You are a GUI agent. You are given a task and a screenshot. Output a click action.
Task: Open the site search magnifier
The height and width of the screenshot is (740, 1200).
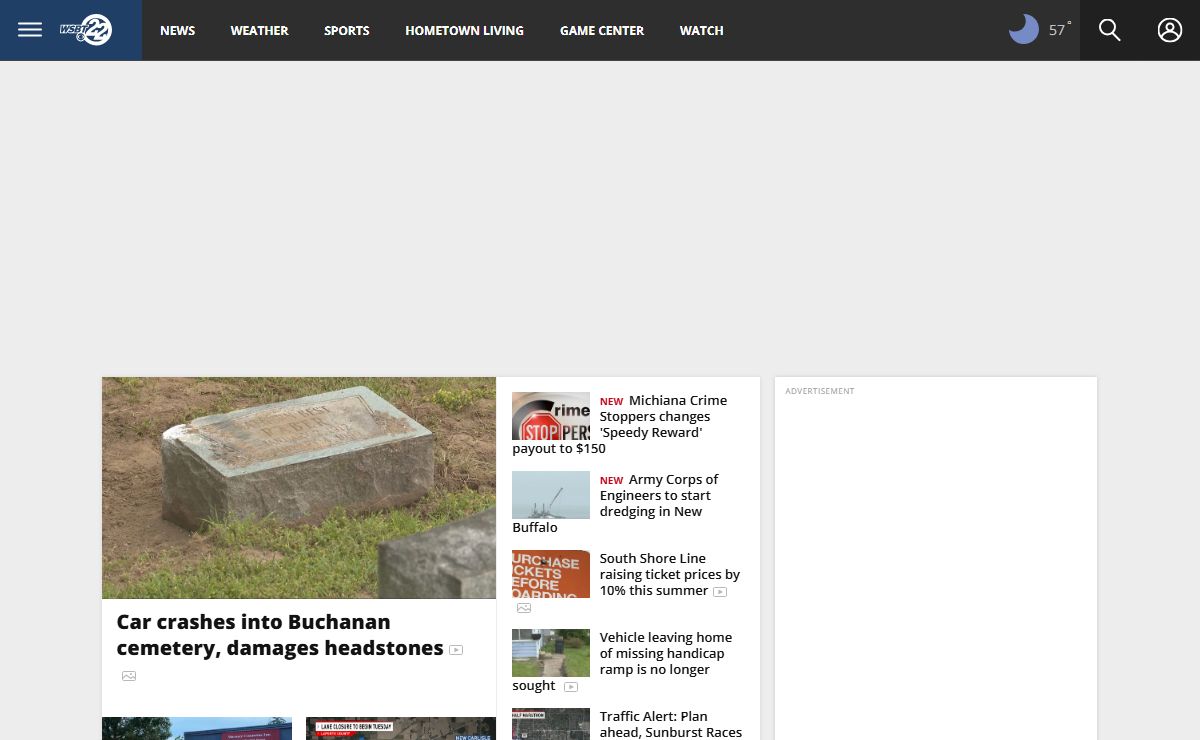[x=1110, y=30]
